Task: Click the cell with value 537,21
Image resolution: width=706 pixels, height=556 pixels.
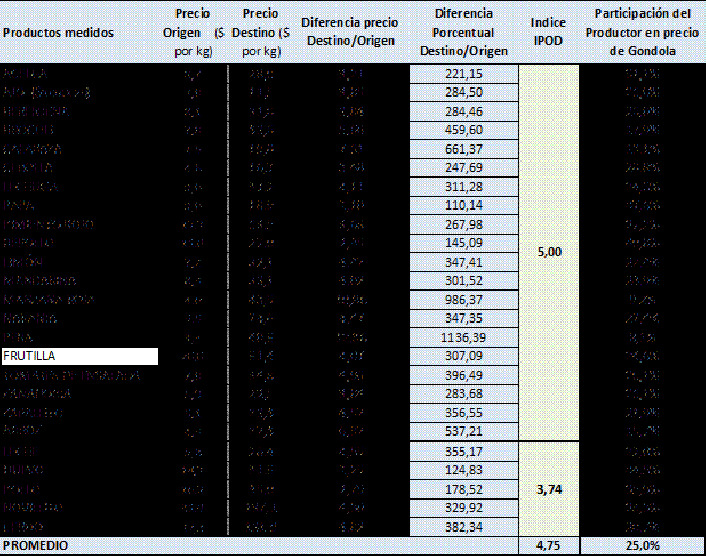Action: pos(464,431)
